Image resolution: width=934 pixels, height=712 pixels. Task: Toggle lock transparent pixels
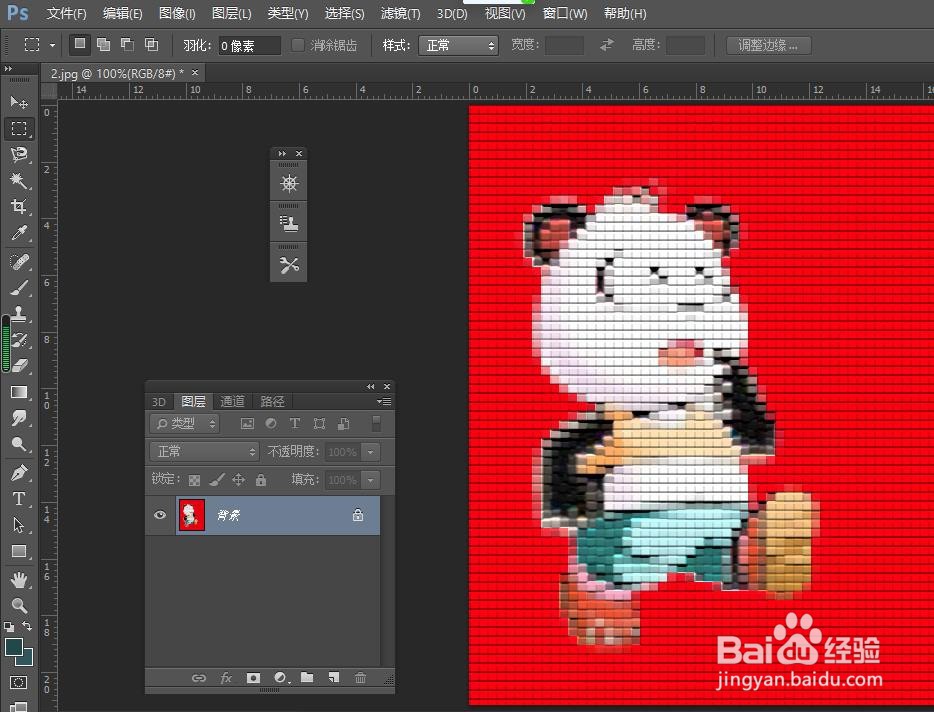pos(194,480)
